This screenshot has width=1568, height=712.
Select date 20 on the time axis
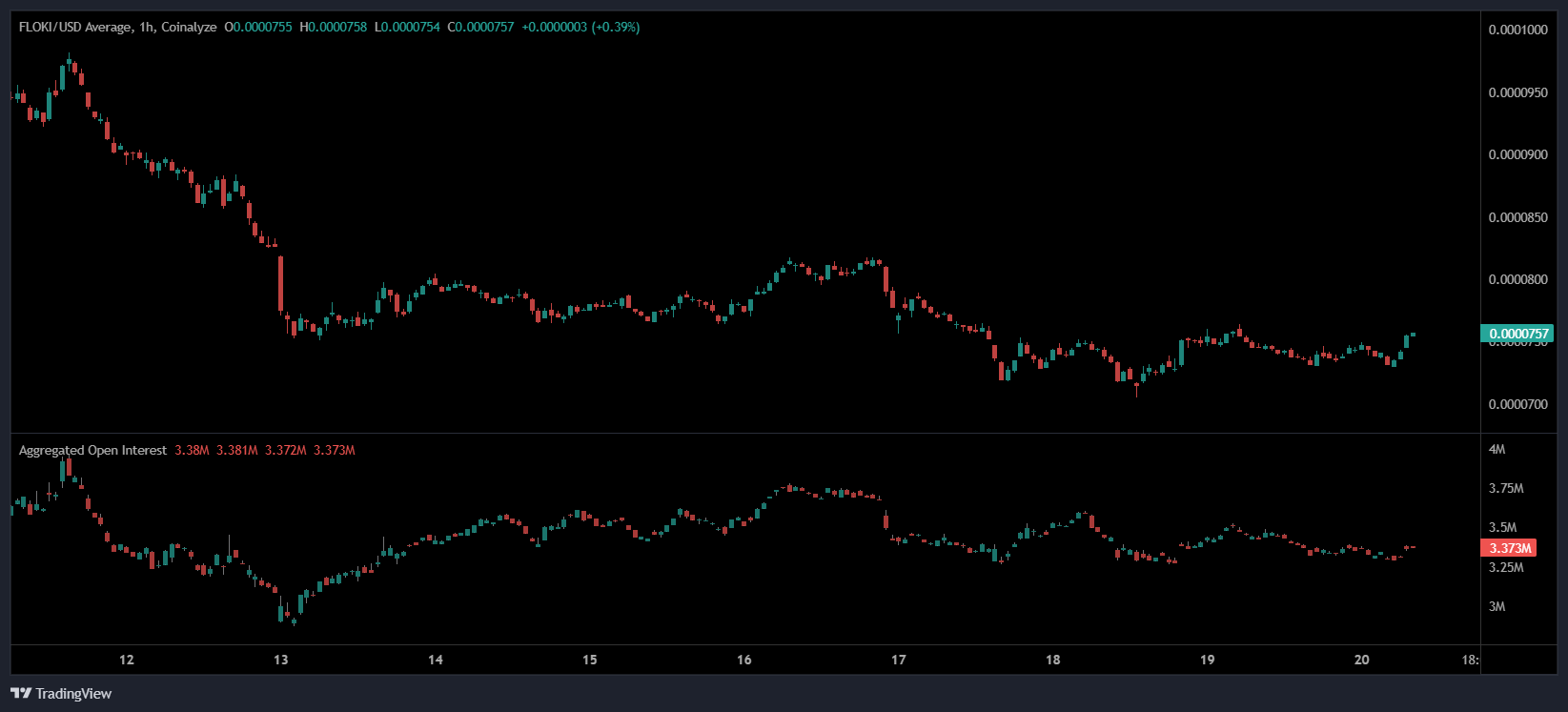coord(1362,660)
